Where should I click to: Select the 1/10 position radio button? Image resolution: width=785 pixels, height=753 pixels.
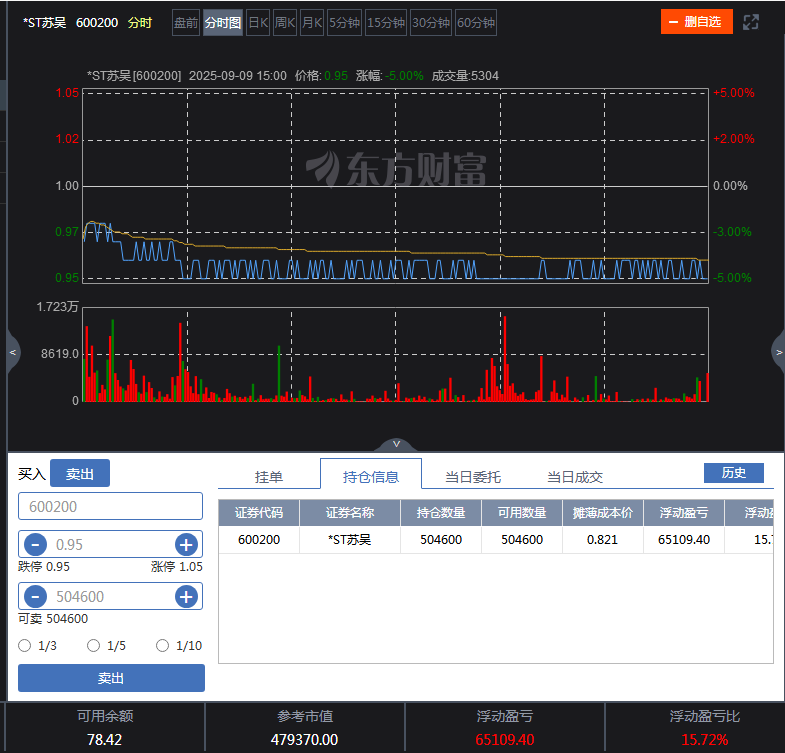[162, 645]
